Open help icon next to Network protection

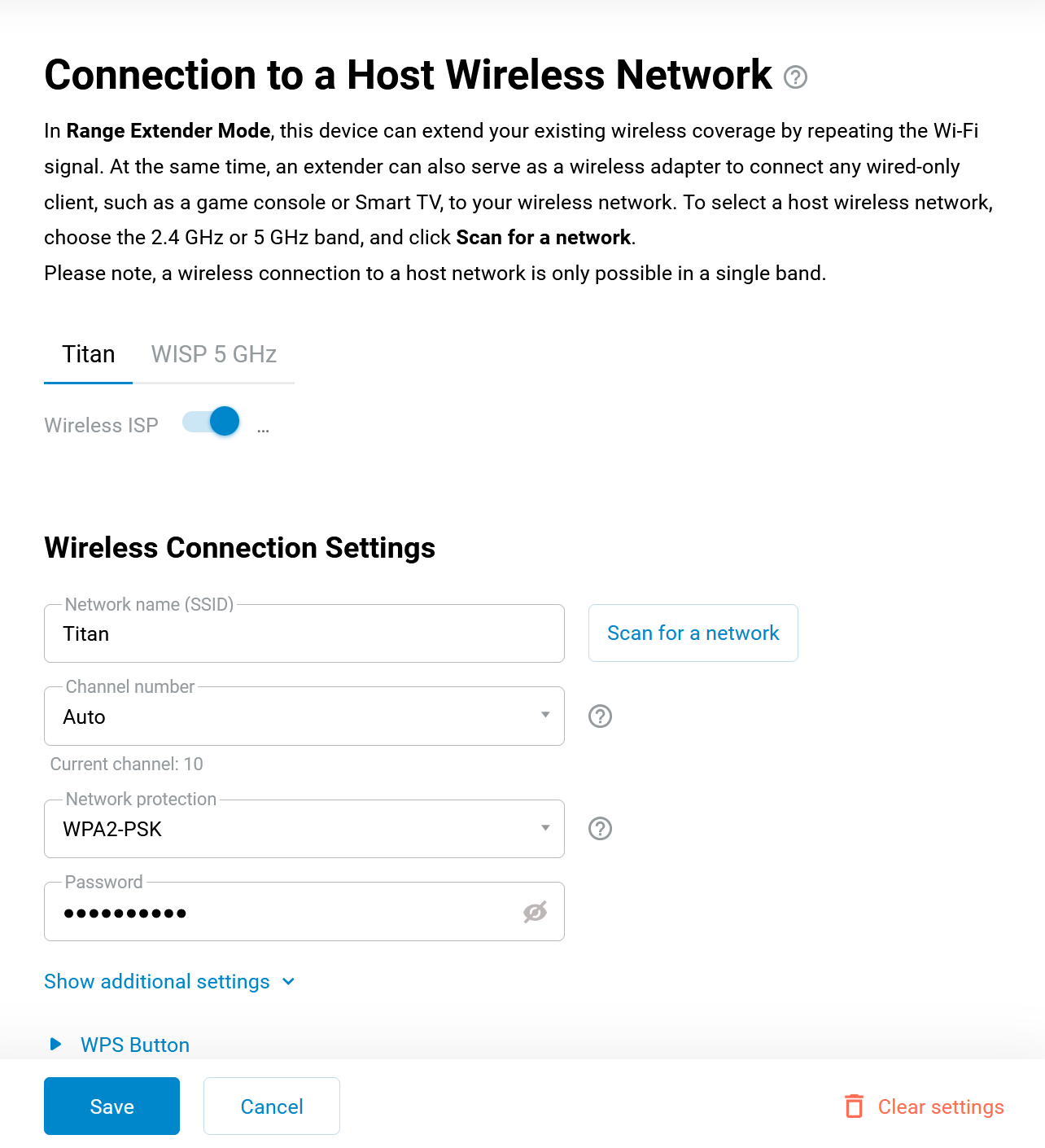600,829
